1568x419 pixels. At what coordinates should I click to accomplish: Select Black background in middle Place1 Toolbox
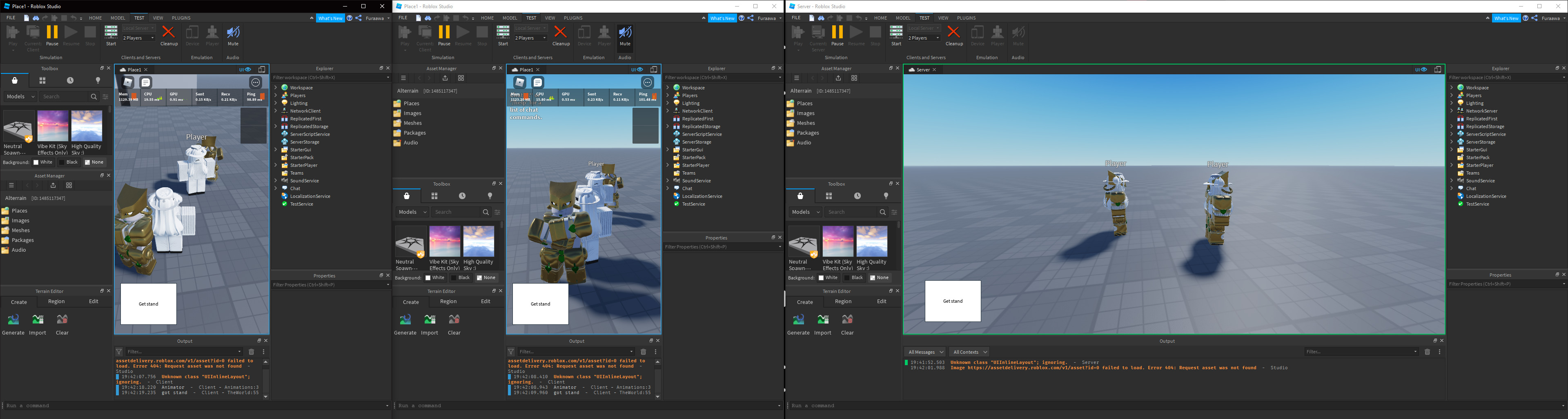[x=460, y=278]
